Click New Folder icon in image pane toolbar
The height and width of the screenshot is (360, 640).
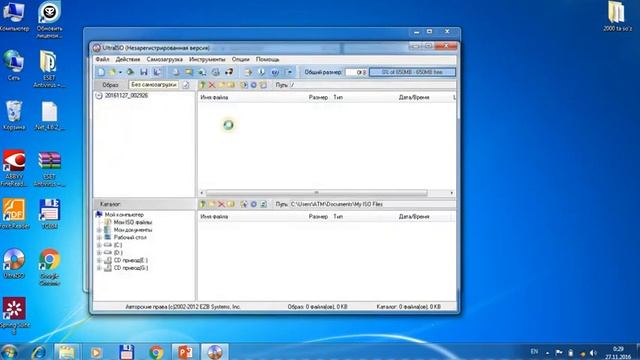[x=222, y=85]
